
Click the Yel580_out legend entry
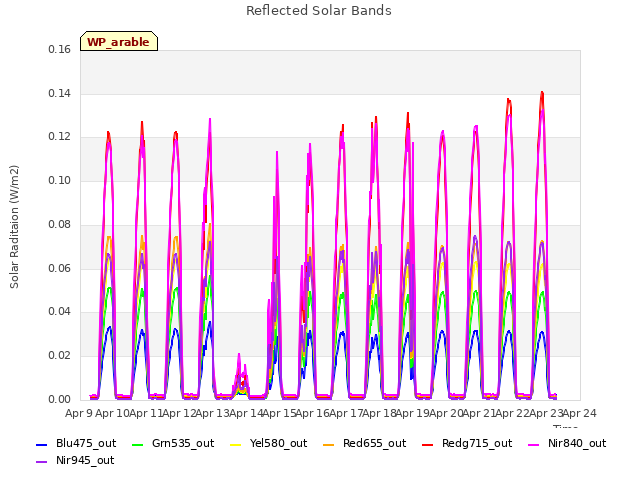pos(269,443)
